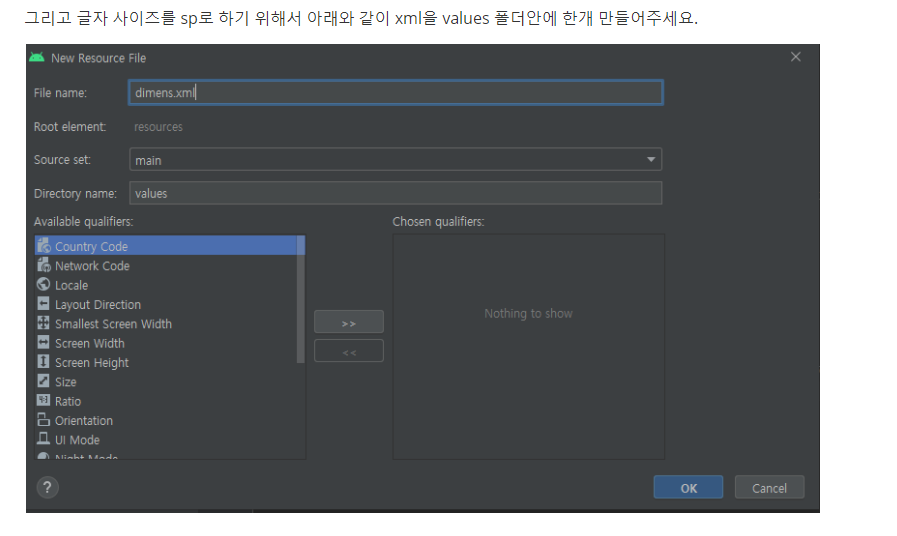Click the Screen Height icon

43,362
